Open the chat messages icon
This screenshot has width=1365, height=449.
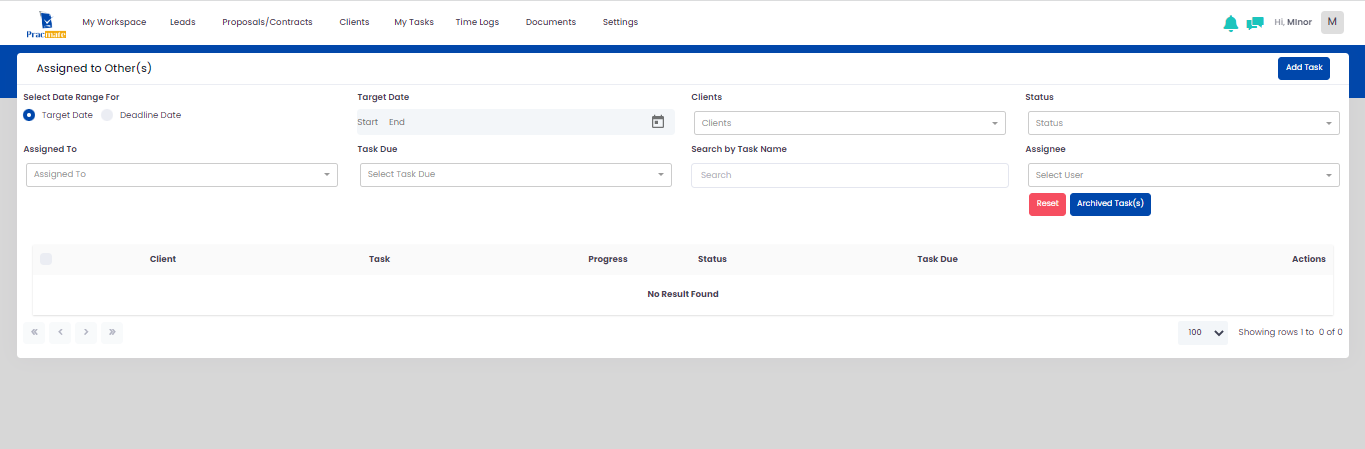[x=1255, y=23]
